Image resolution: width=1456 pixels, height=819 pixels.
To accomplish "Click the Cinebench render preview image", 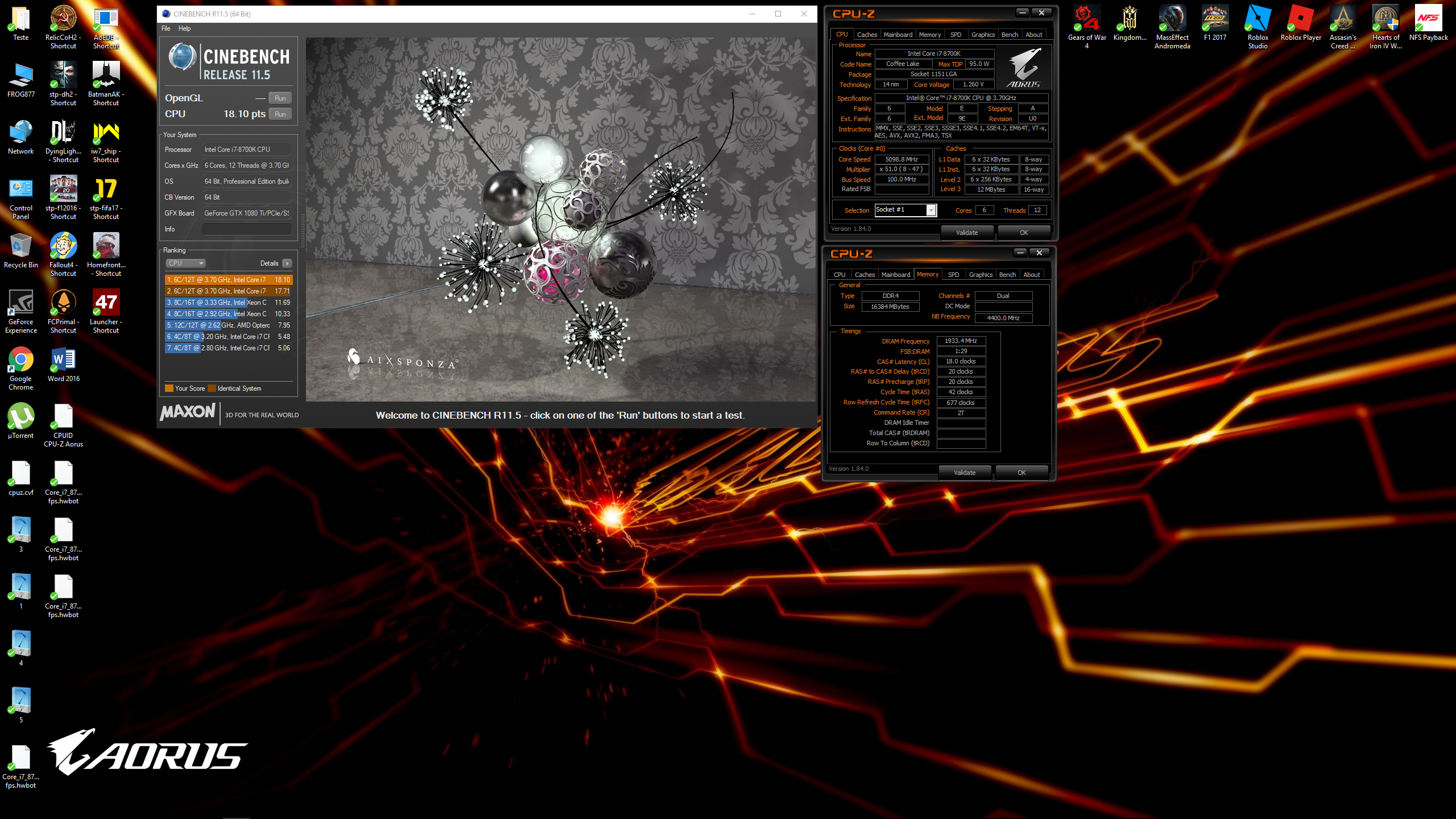I will (561, 220).
